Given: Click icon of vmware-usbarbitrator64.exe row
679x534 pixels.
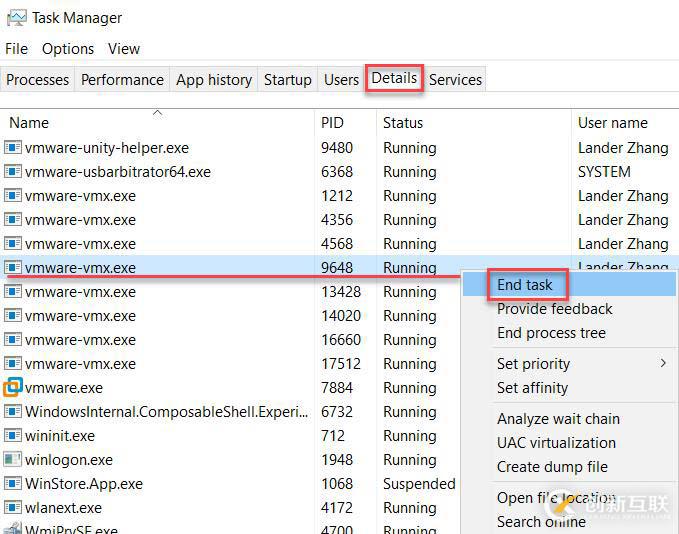Looking at the screenshot, I should tap(13, 172).
